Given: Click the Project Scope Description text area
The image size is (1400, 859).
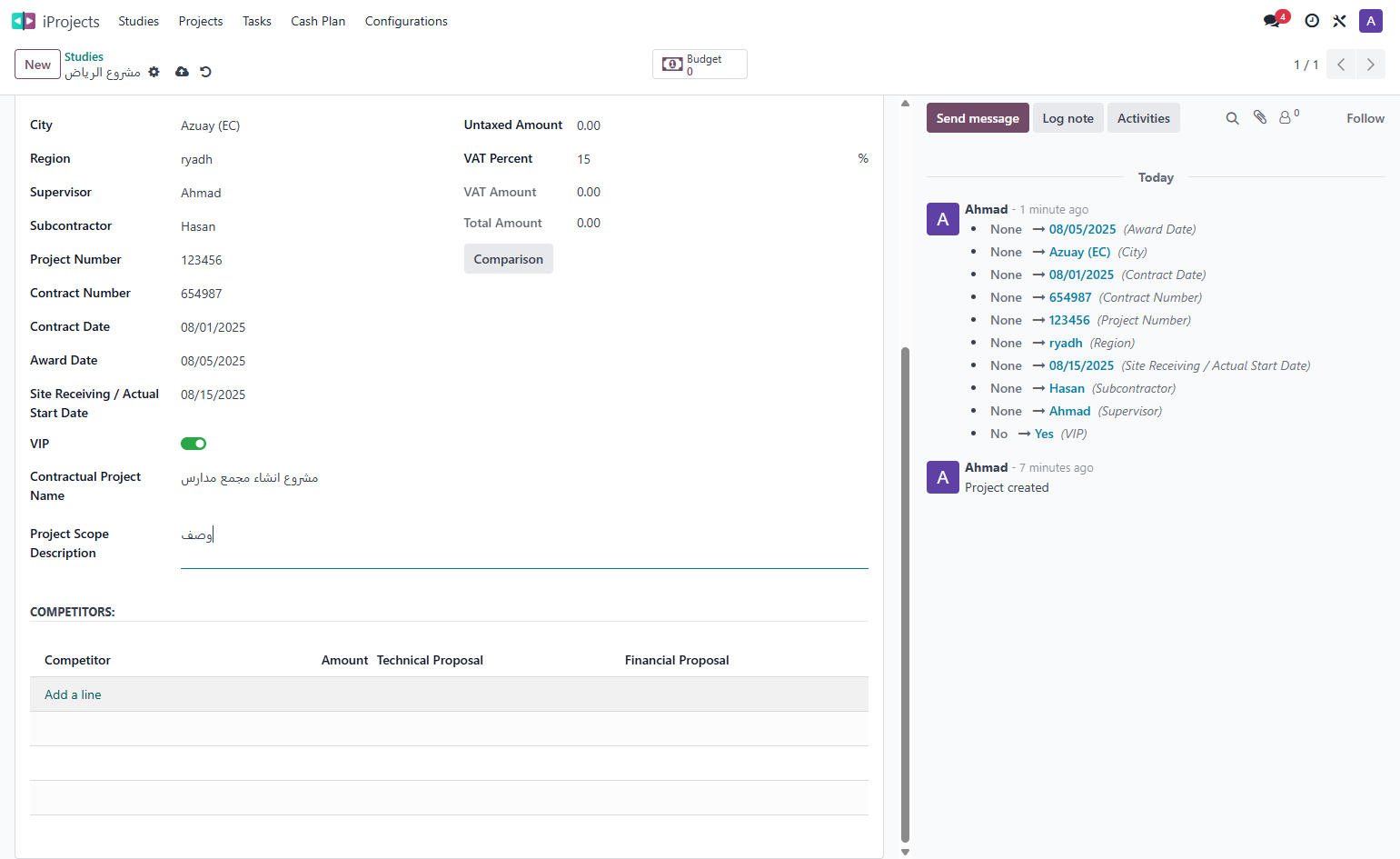Looking at the screenshot, I should coord(524,545).
